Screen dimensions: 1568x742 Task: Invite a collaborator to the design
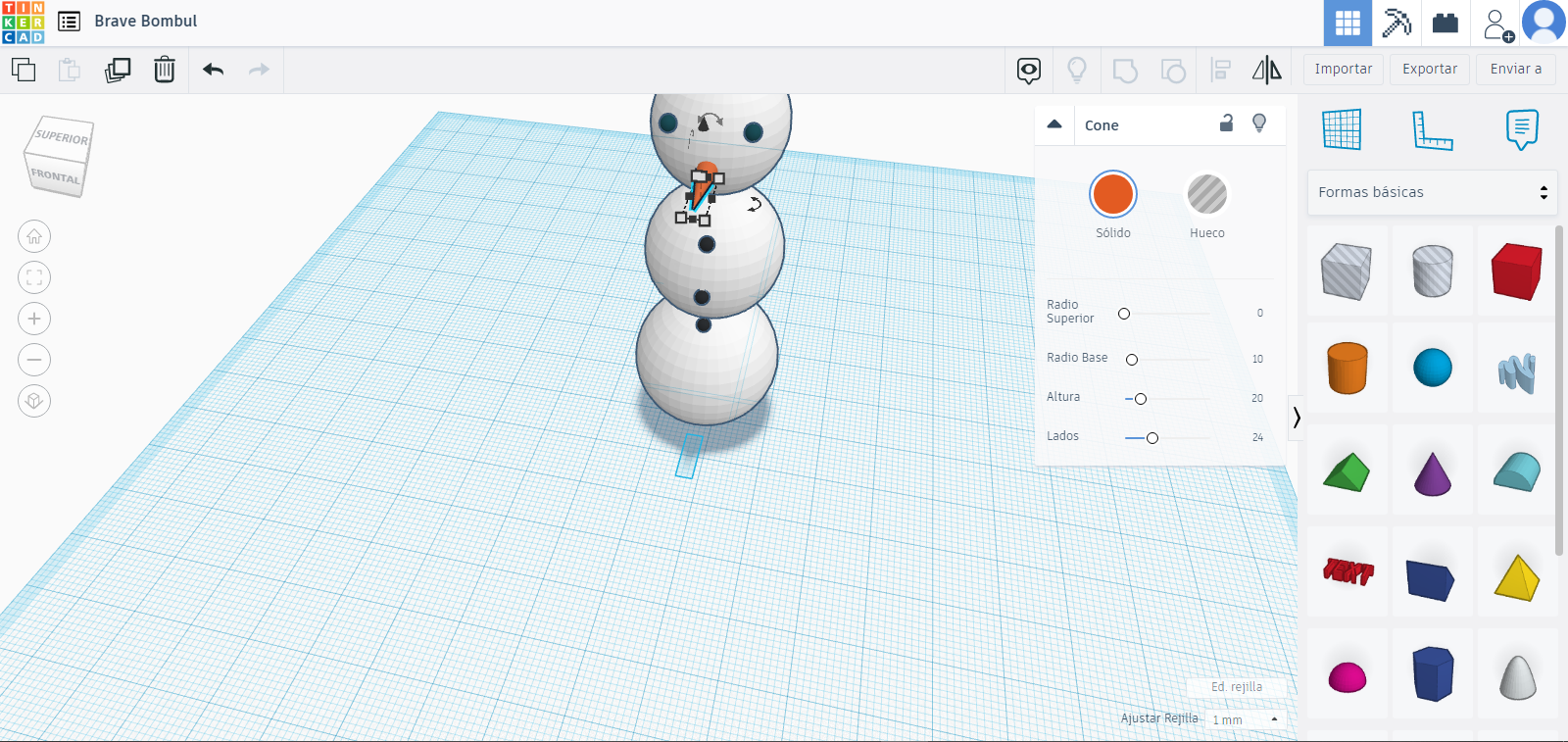pyautogui.click(x=1497, y=25)
